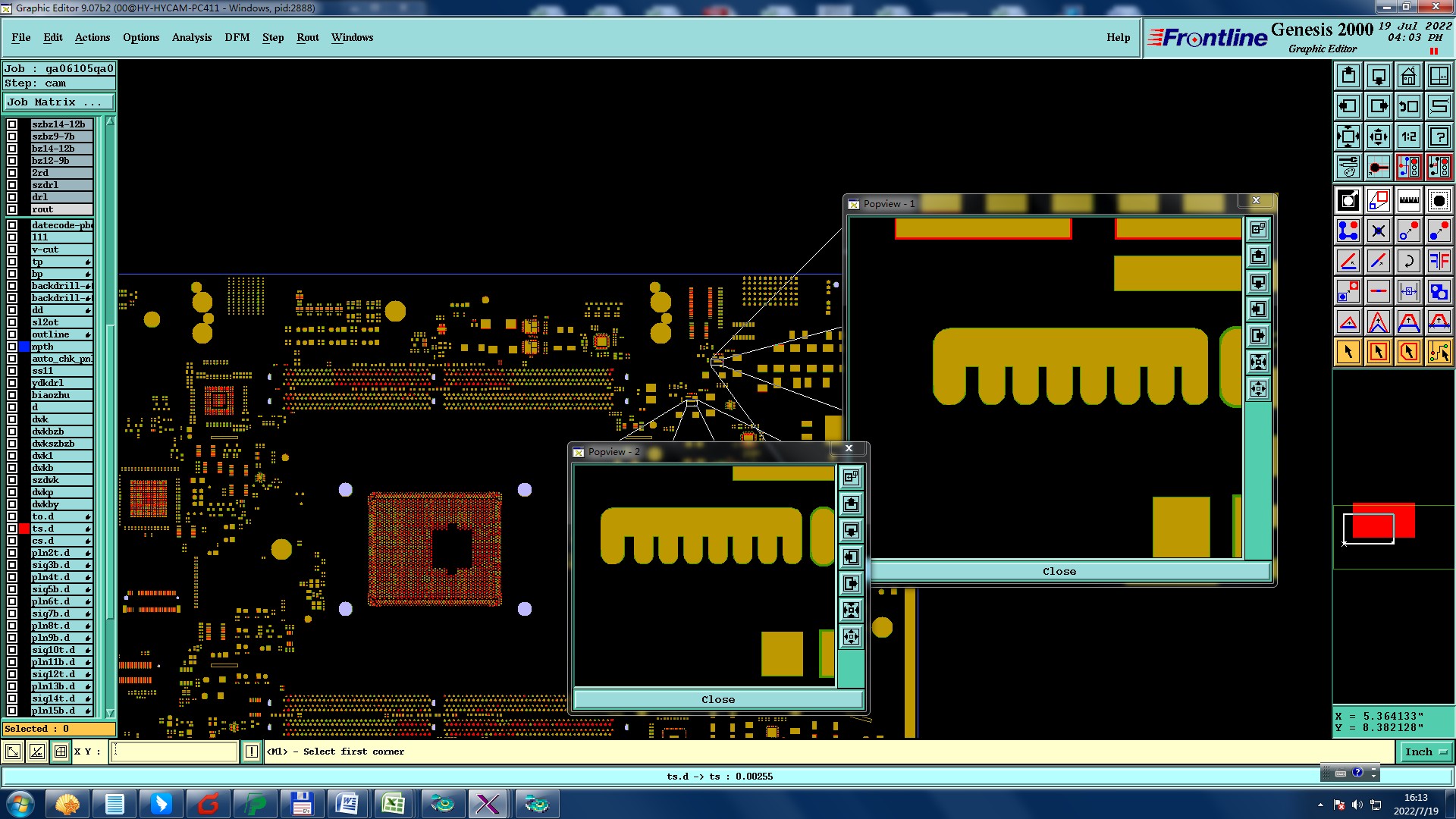This screenshot has height=819, width=1456.
Task: Open the DFM menu
Action: click(x=237, y=37)
